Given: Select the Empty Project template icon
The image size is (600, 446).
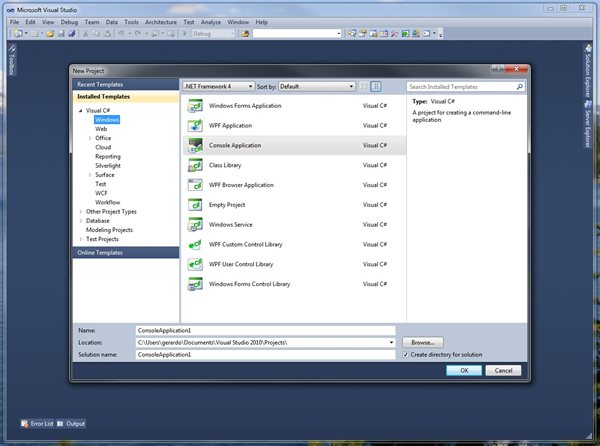Looking at the screenshot, I should (x=195, y=205).
